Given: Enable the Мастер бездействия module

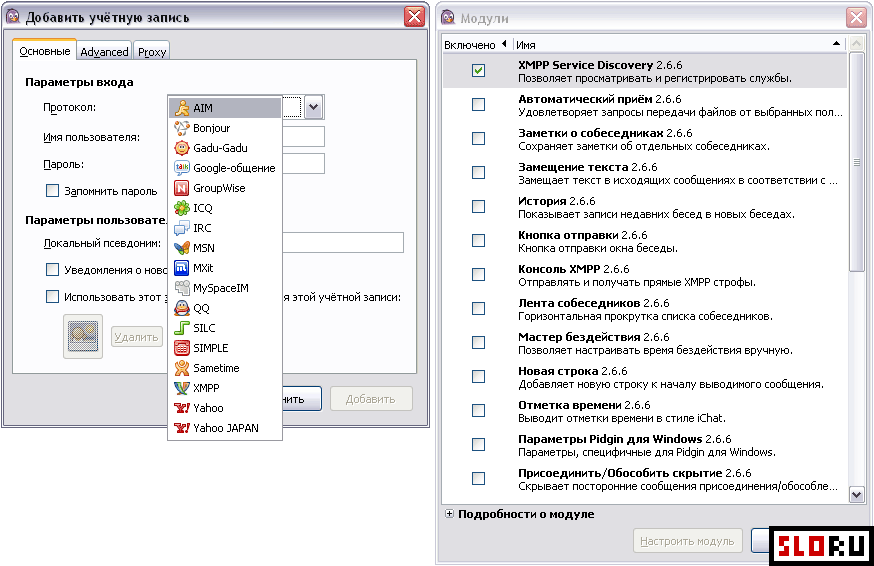Looking at the screenshot, I should (x=478, y=342).
